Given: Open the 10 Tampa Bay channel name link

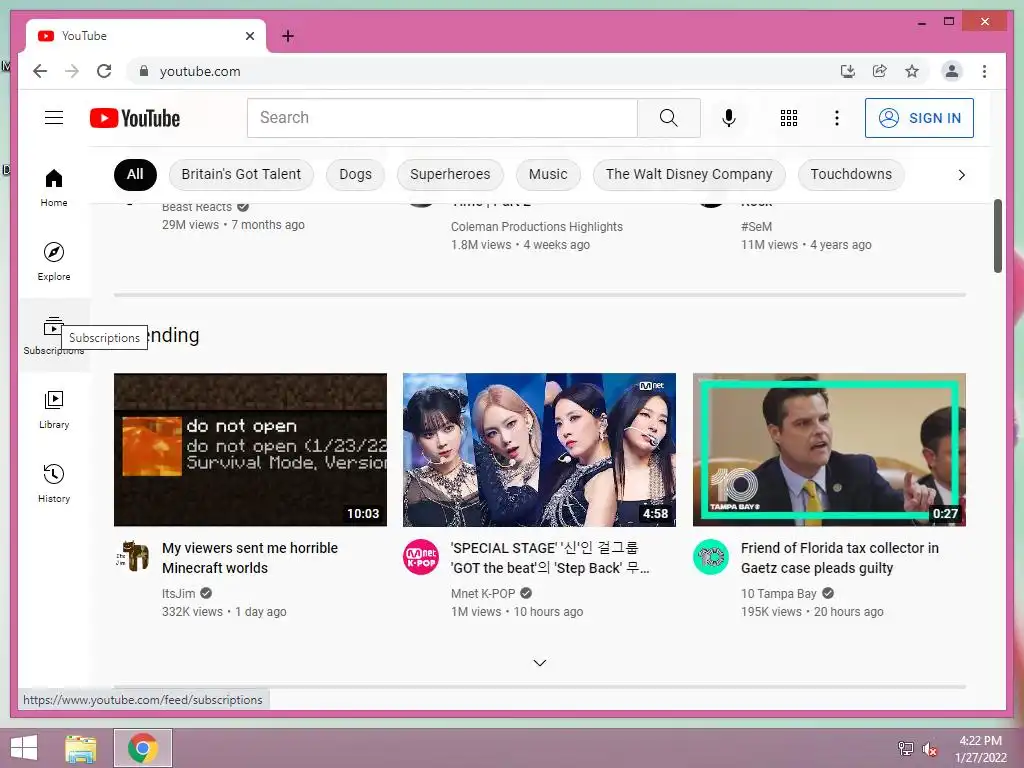Looking at the screenshot, I should point(778,594).
